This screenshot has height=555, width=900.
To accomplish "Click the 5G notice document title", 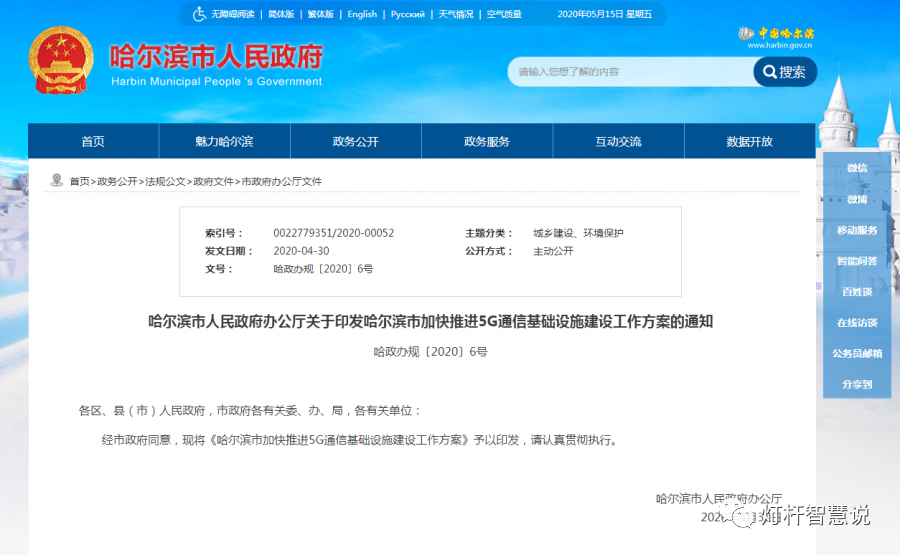I will 430,321.
